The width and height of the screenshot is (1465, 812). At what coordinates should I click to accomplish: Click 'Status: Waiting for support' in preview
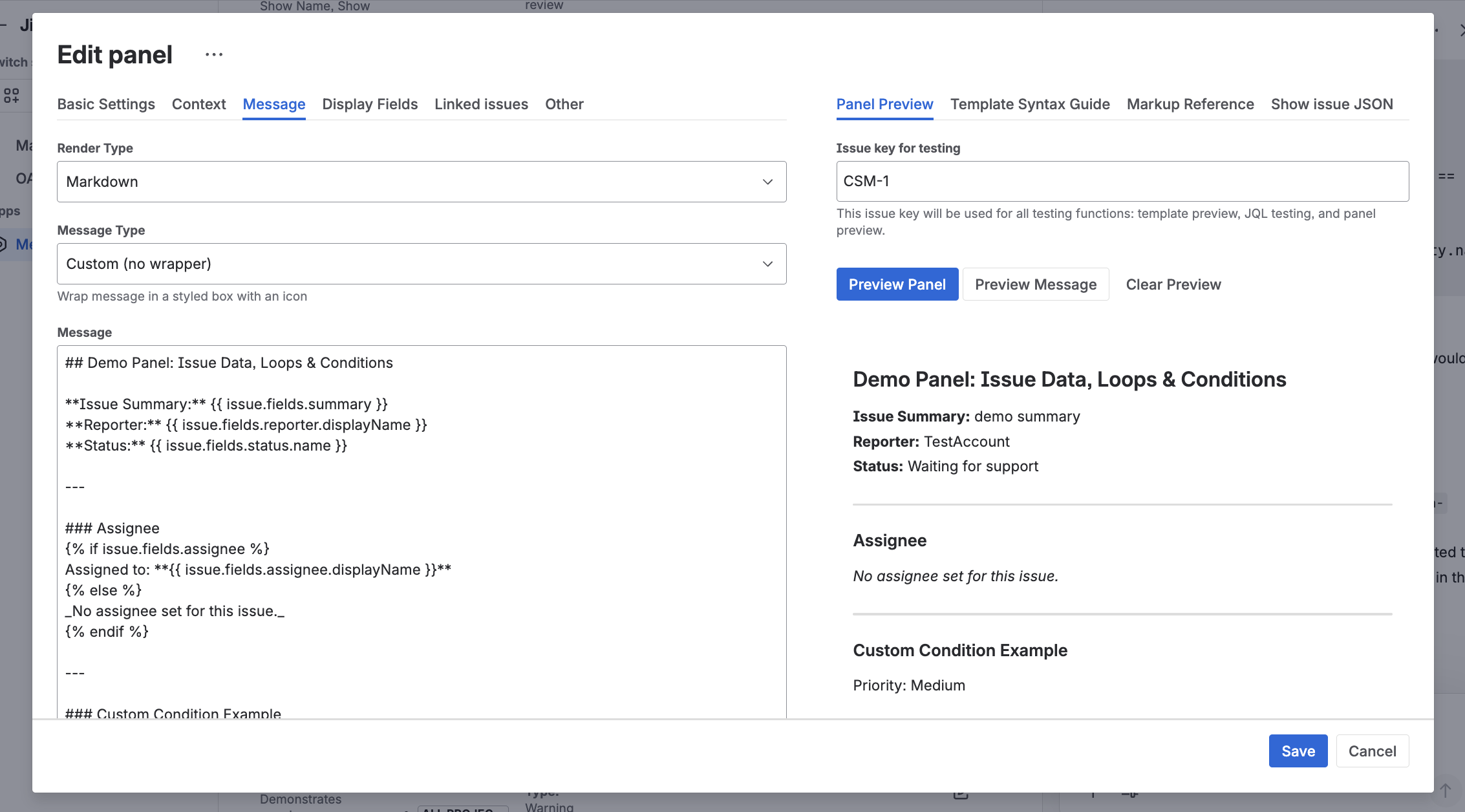945,466
